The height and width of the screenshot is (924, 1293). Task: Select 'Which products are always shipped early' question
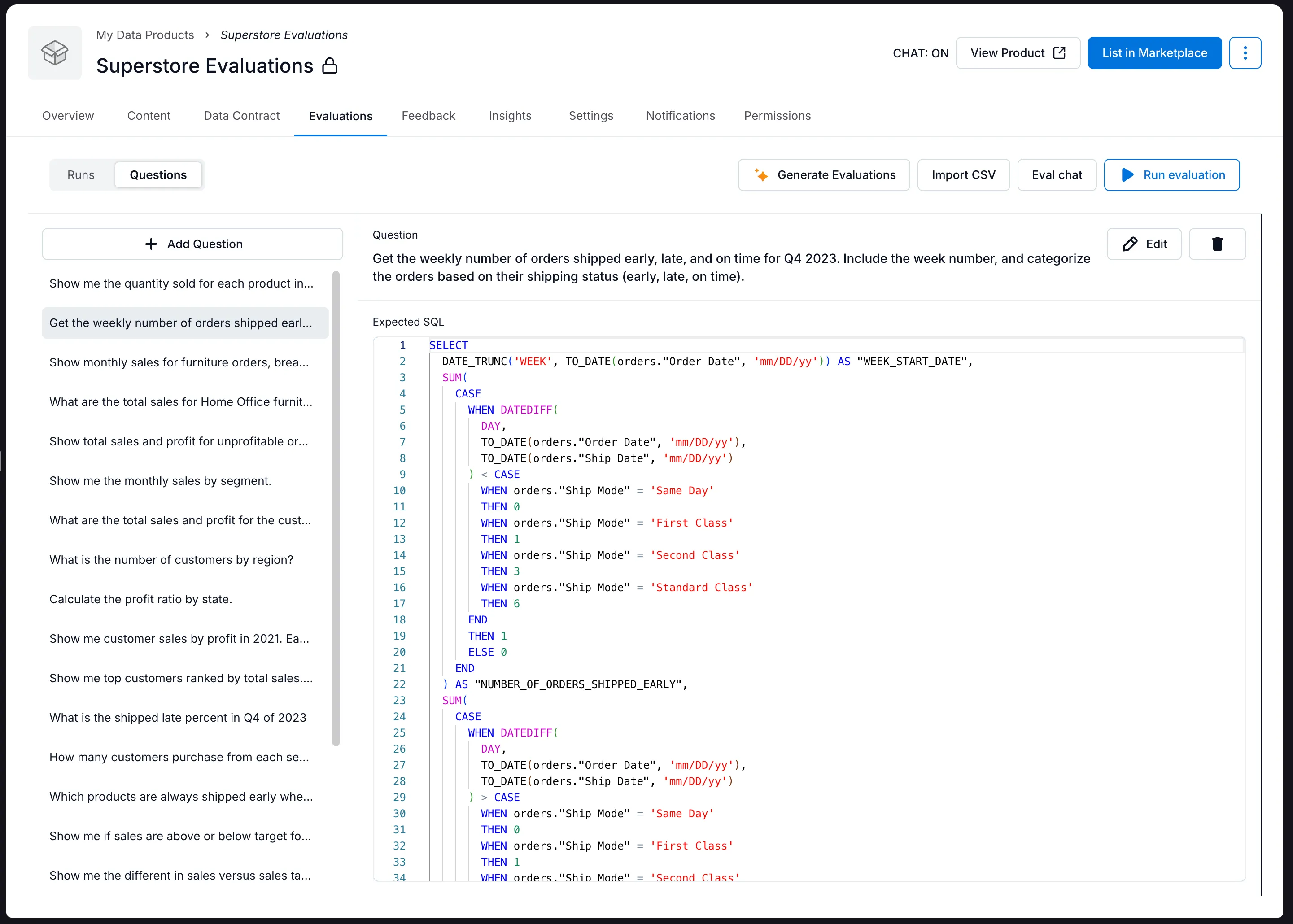tap(185, 797)
